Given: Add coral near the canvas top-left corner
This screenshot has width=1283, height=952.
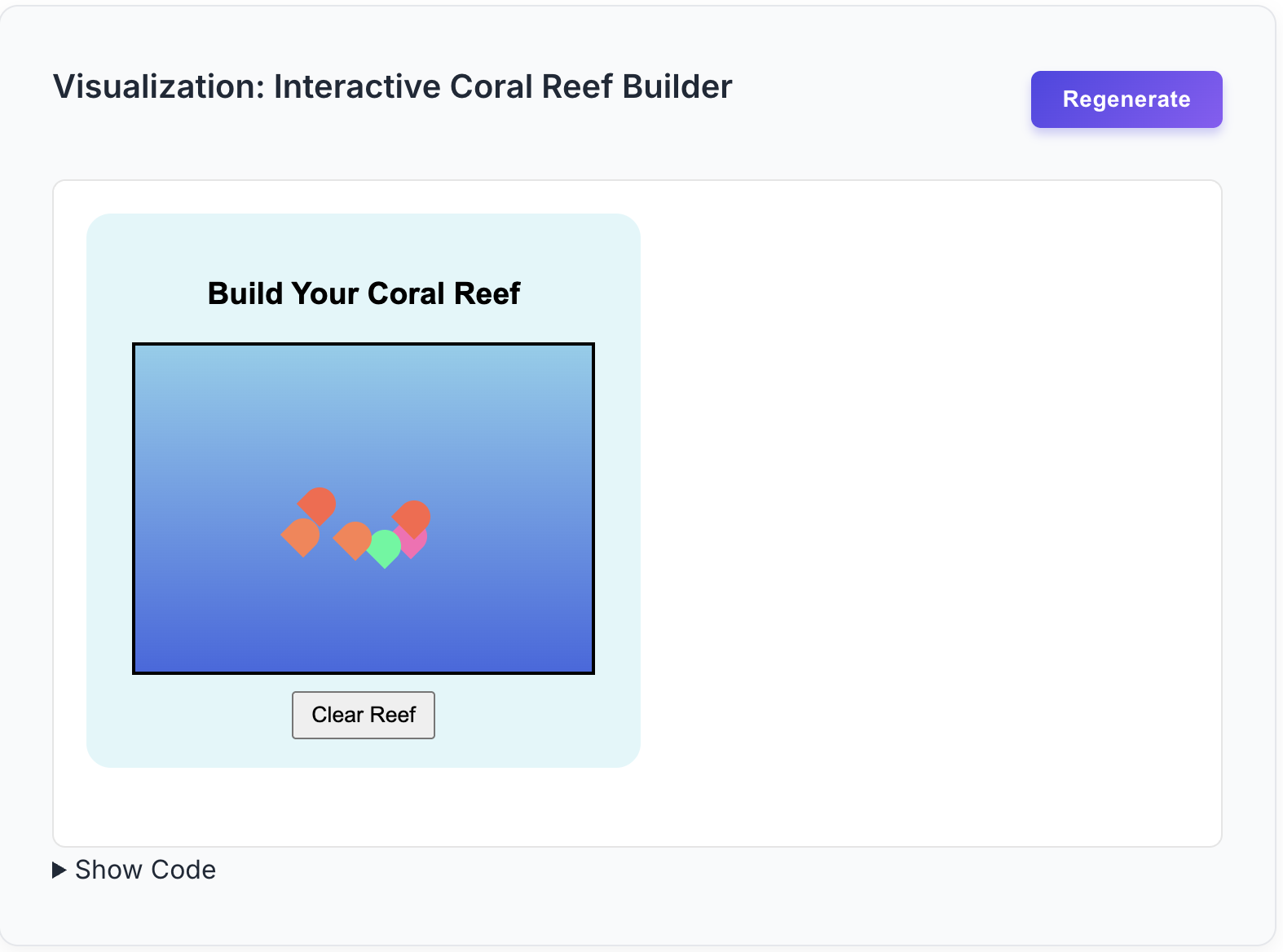Looking at the screenshot, I should 155,364.
